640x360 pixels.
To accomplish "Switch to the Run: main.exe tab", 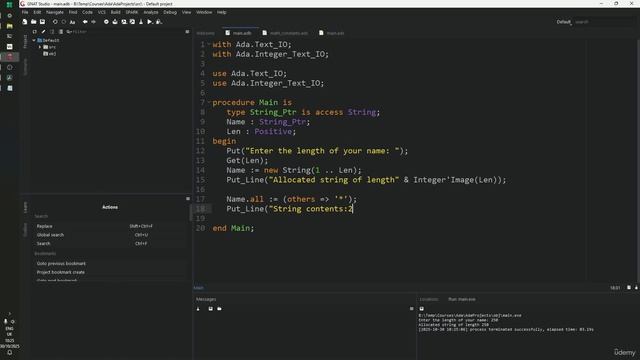I will [462, 299].
